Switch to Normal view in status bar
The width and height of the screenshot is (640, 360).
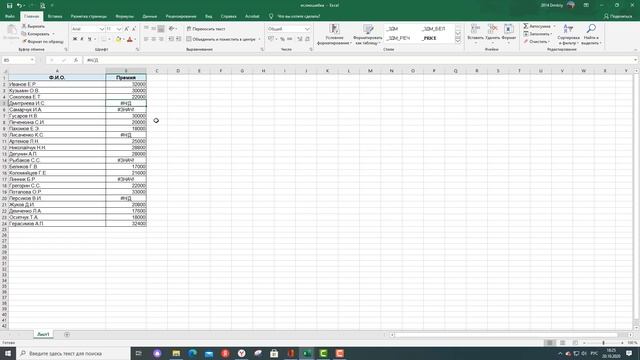tap(550, 343)
